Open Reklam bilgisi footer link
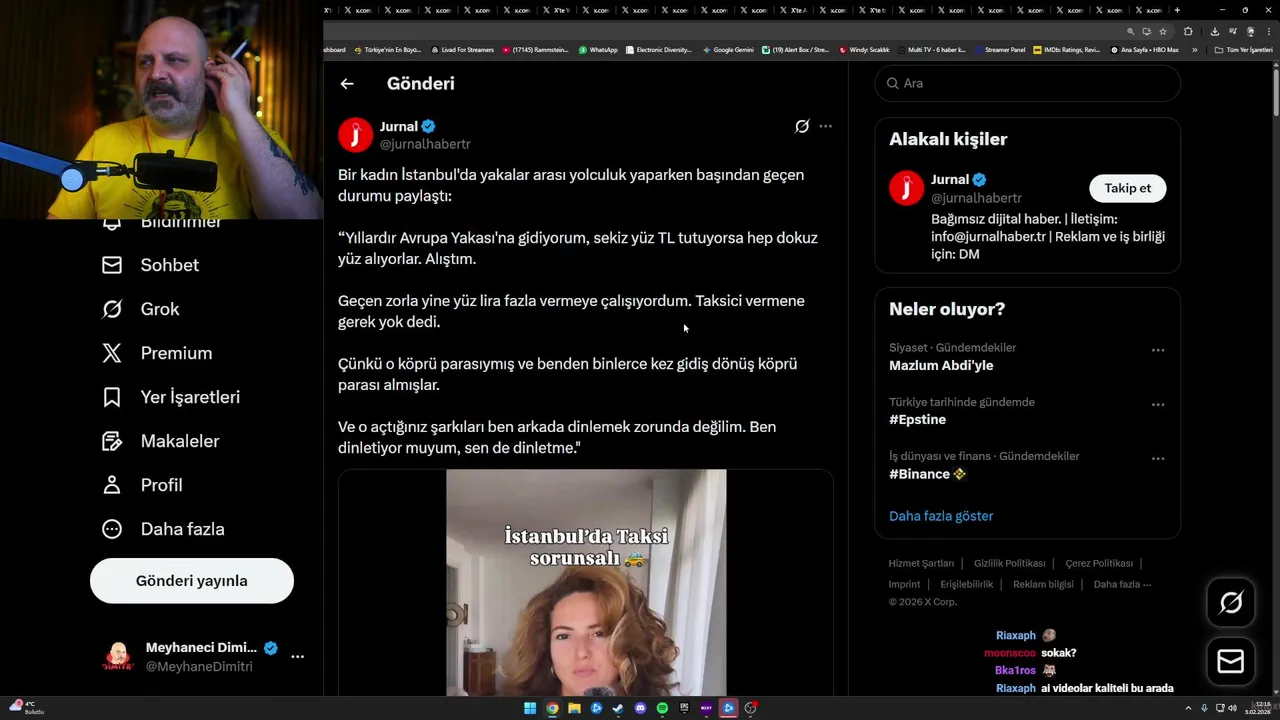 coord(1043,584)
